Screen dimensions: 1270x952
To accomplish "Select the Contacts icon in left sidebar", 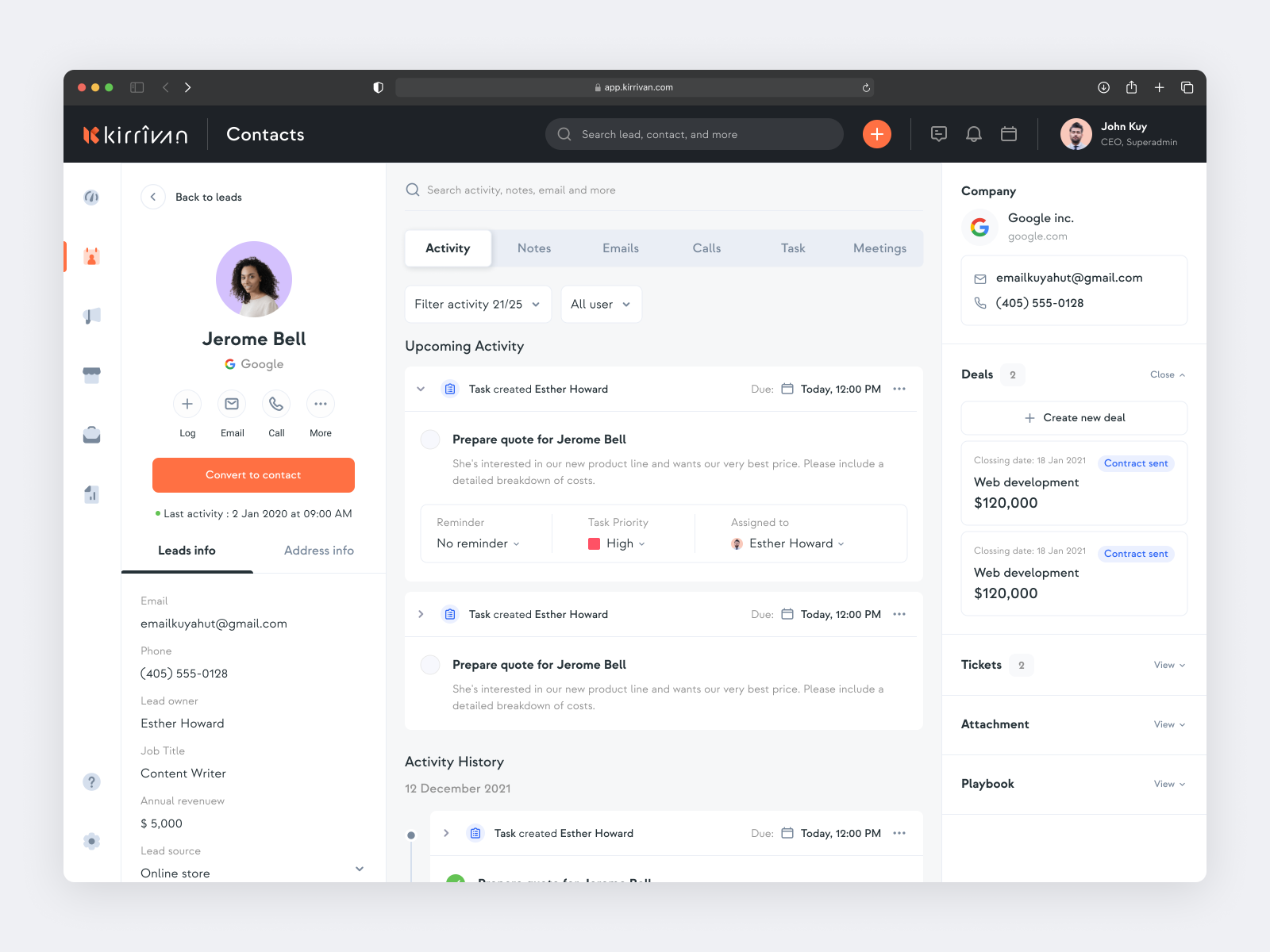I will pos(91,256).
